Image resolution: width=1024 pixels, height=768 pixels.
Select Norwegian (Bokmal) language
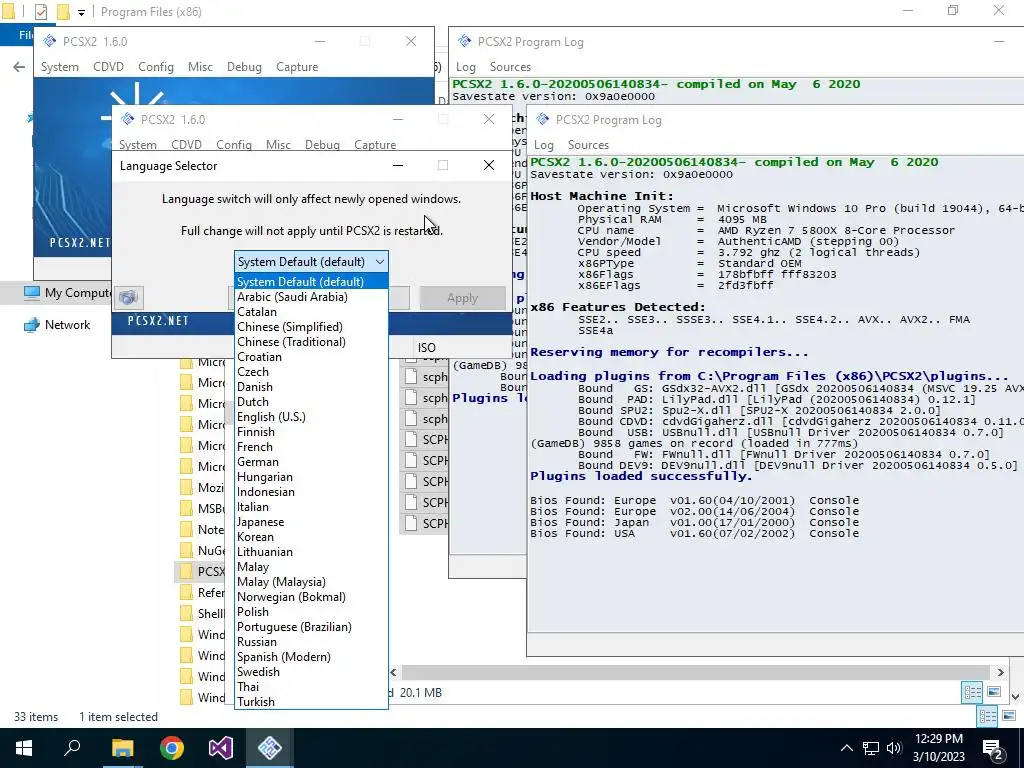(x=312, y=597)
